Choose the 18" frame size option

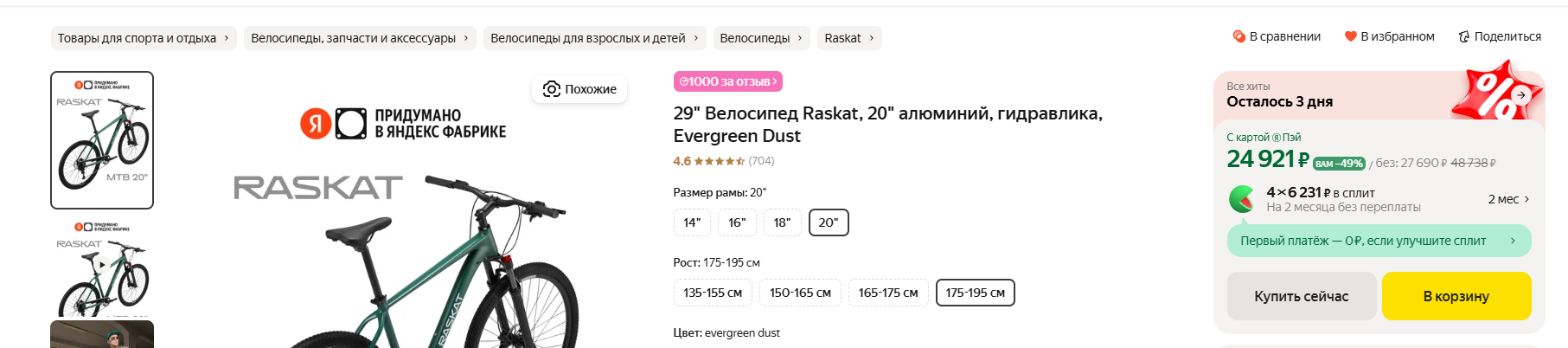coord(782,222)
